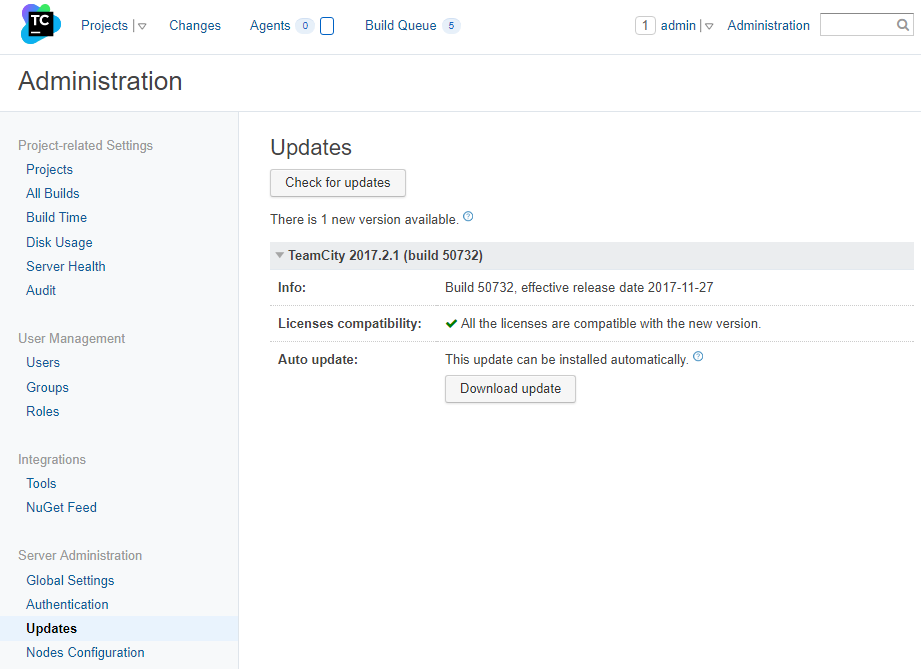Open Projects in top navigation
The image size is (921, 669).
click(x=104, y=26)
